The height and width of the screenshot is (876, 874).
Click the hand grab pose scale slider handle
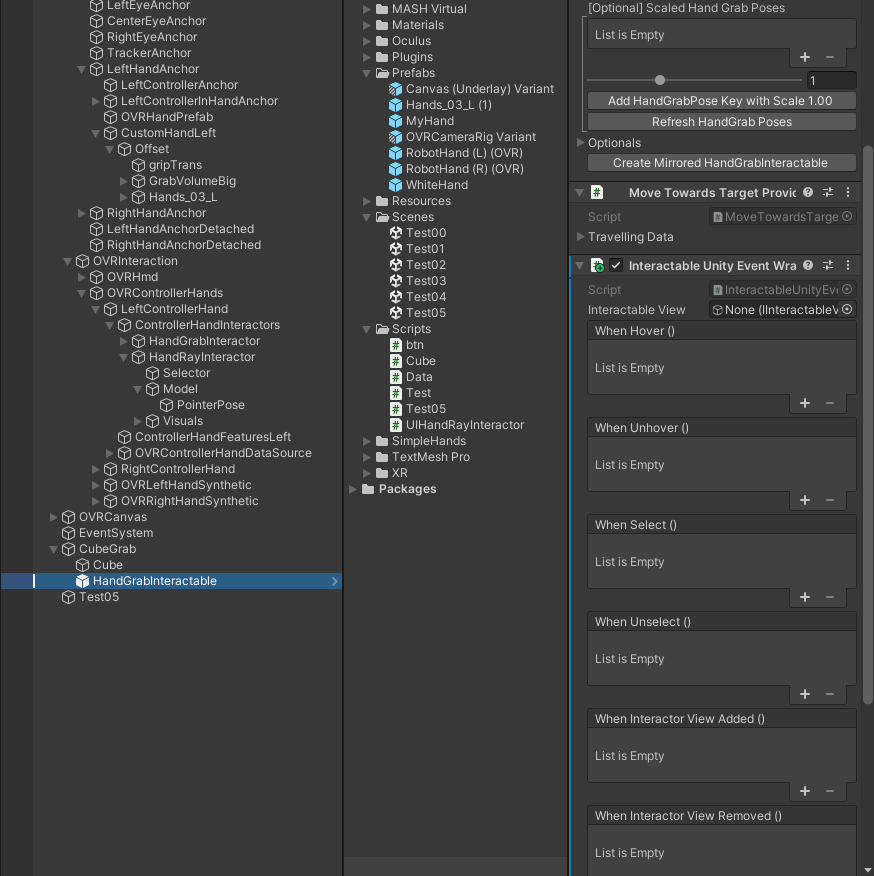coord(660,80)
